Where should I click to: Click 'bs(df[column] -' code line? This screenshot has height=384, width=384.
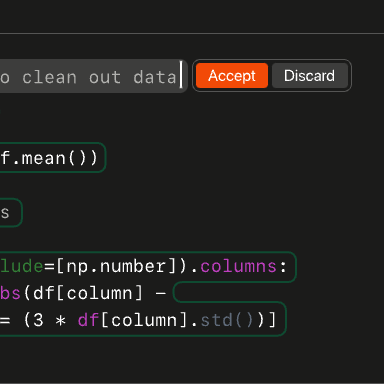tap(83, 293)
